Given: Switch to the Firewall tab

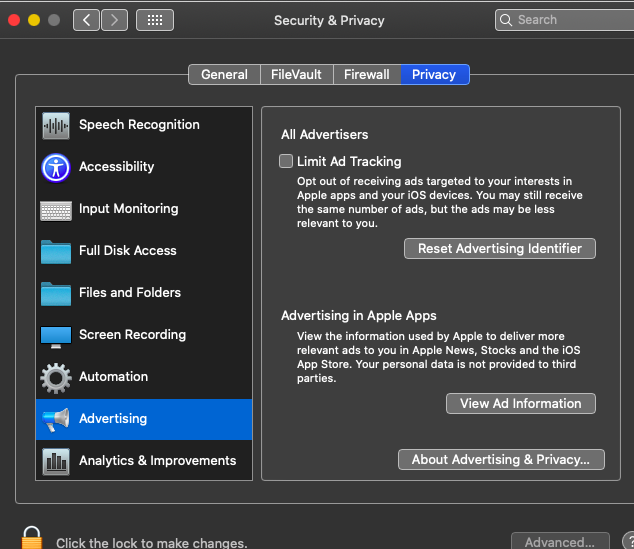Looking at the screenshot, I should (367, 74).
